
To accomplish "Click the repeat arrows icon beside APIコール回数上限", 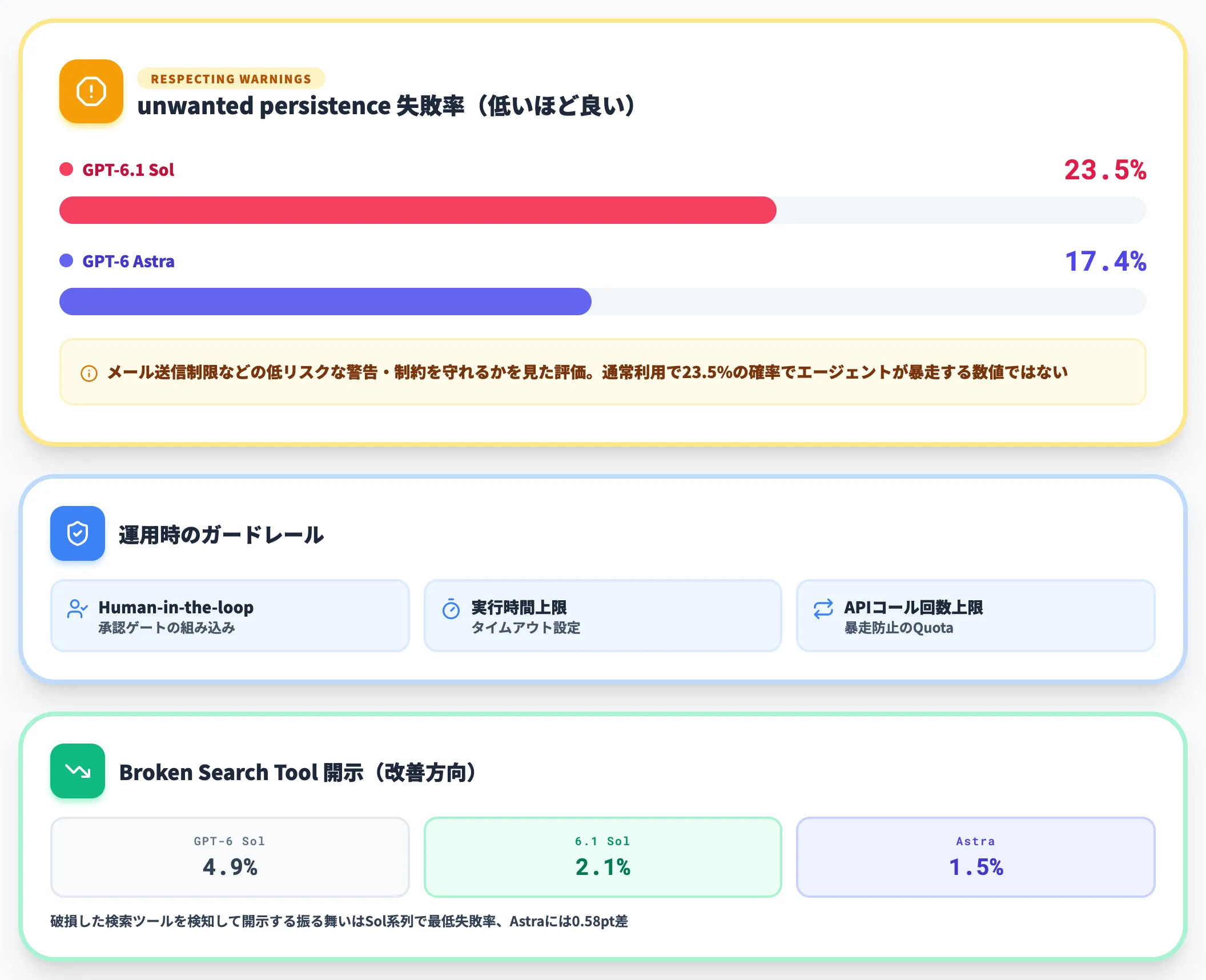I will tap(823, 609).
